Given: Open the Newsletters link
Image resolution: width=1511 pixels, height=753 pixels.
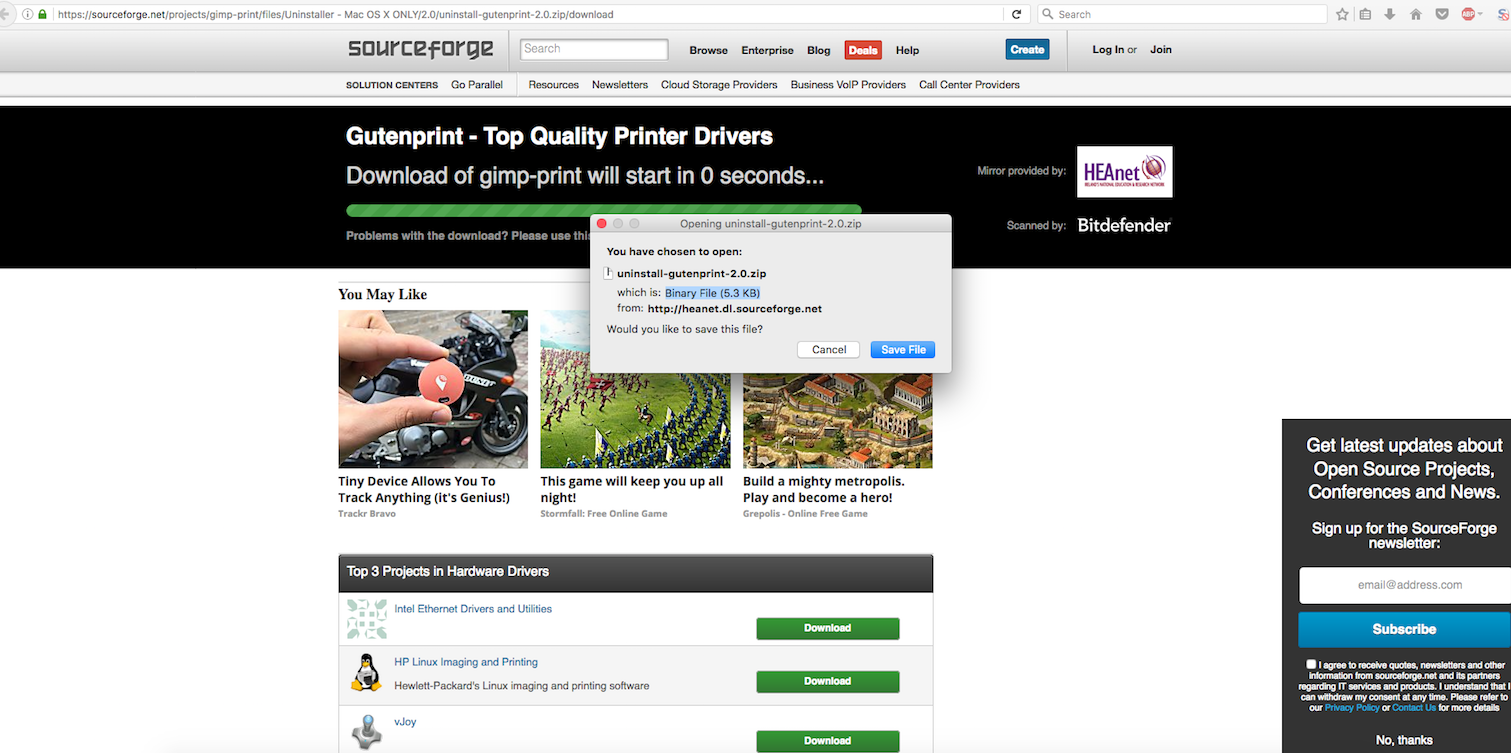Looking at the screenshot, I should pyautogui.click(x=620, y=85).
